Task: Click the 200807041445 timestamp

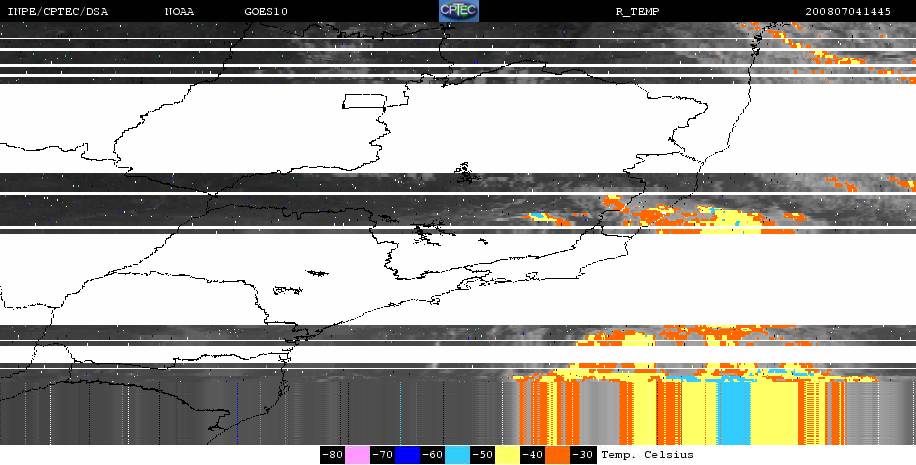Action: coord(848,12)
